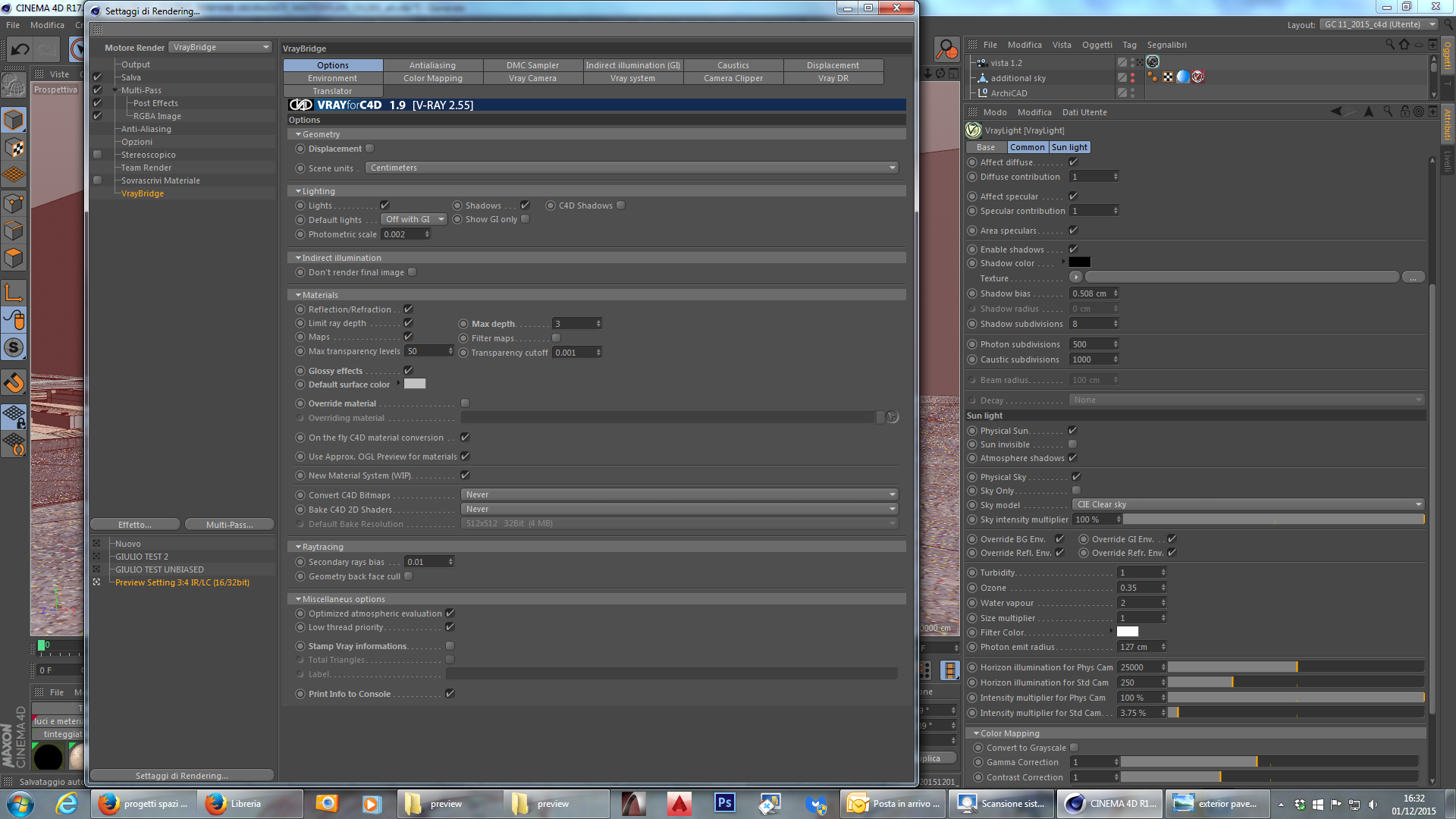Open Photoshop from the taskbar
Viewport: 1456px width, 819px height.
click(x=724, y=803)
